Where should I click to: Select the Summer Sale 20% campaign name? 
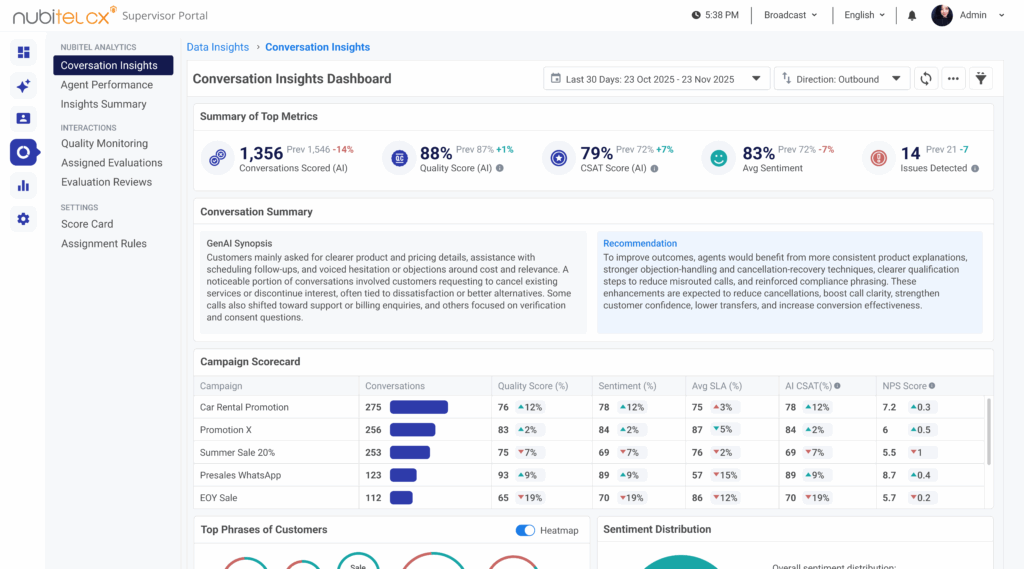tap(237, 453)
